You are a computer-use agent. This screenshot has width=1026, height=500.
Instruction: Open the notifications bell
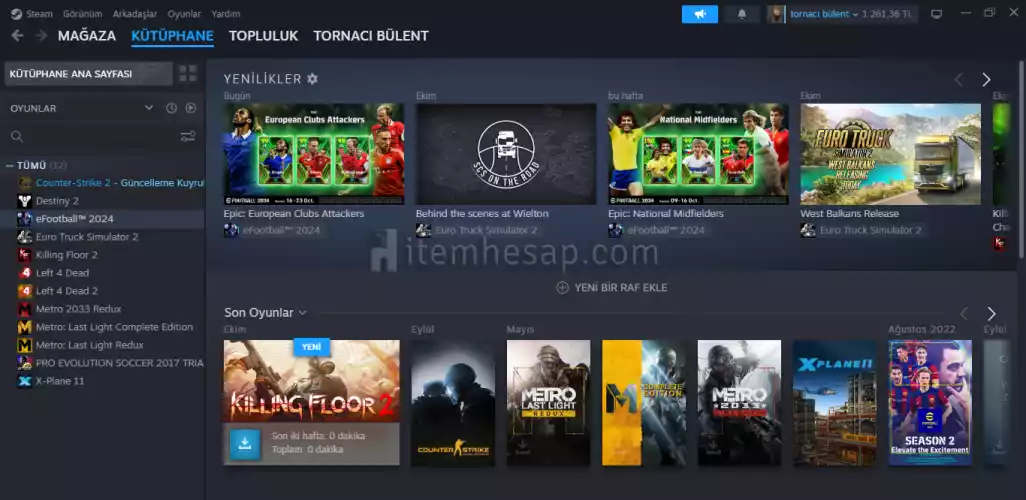741,14
